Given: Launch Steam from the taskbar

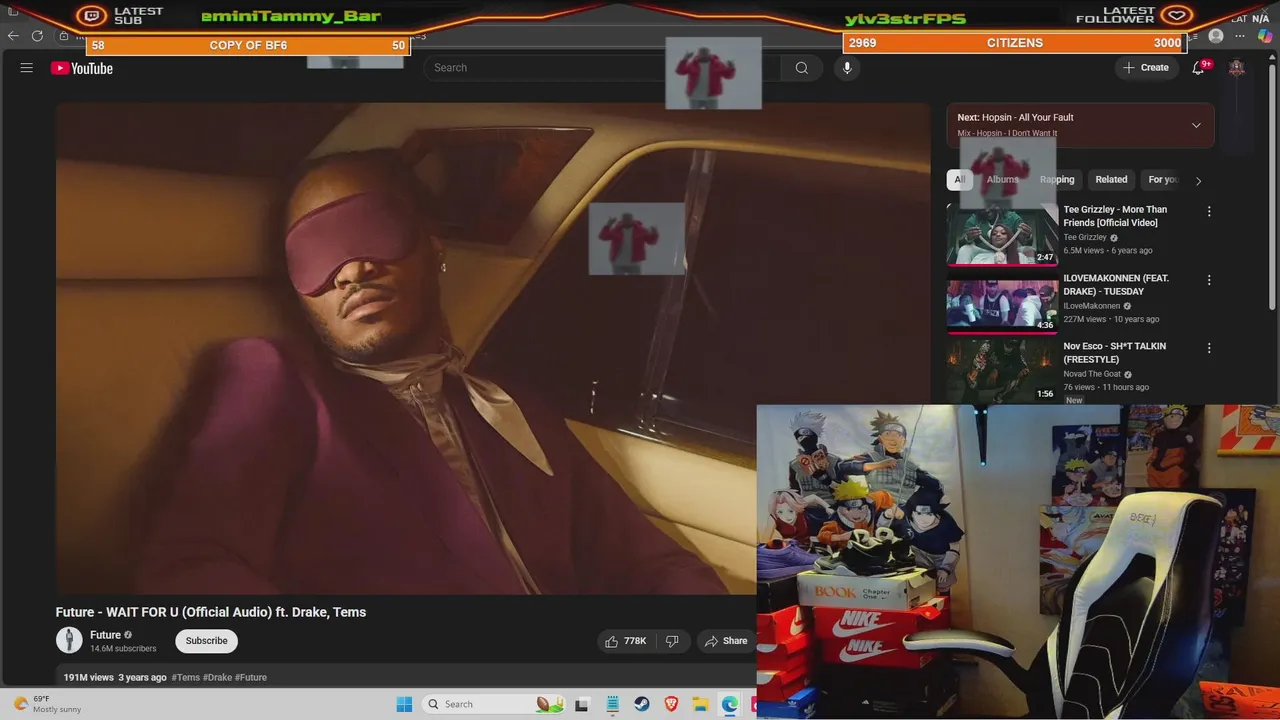Looking at the screenshot, I should coord(641,704).
